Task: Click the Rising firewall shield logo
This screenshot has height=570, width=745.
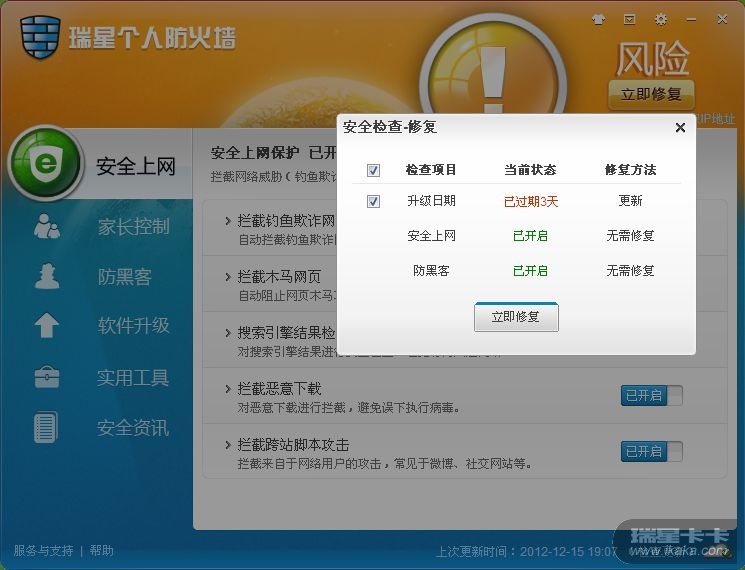Action: (x=40, y=37)
